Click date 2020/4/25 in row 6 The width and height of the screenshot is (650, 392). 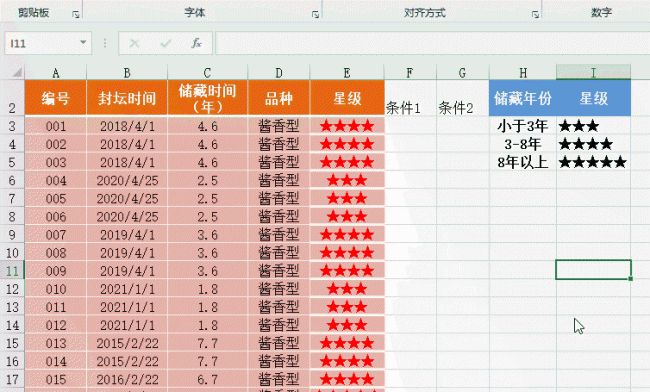coord(127,180)
